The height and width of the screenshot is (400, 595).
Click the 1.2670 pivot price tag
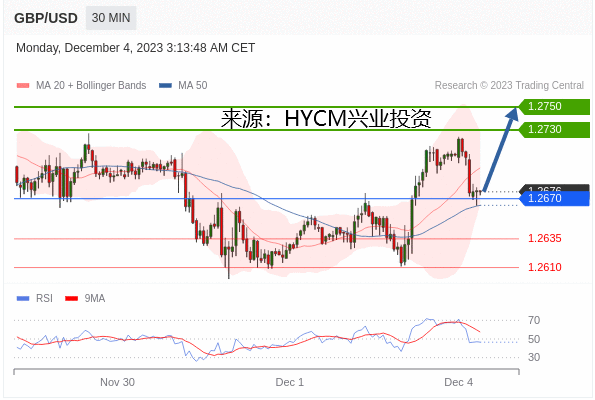(554, 198)
